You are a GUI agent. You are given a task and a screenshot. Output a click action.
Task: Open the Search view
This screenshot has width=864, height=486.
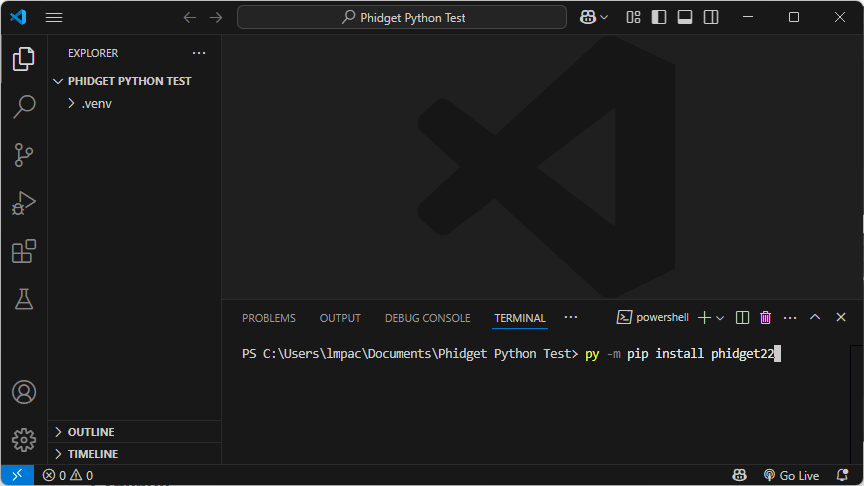(x=24, y=106)
